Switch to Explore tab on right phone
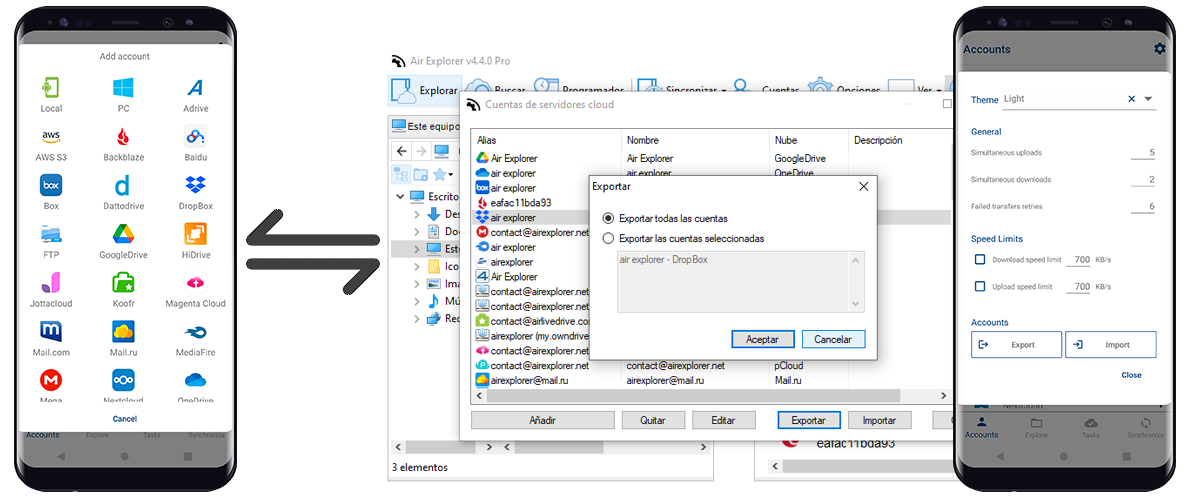The height and width of the screenshot is (500, 1200). [1036, 427]
